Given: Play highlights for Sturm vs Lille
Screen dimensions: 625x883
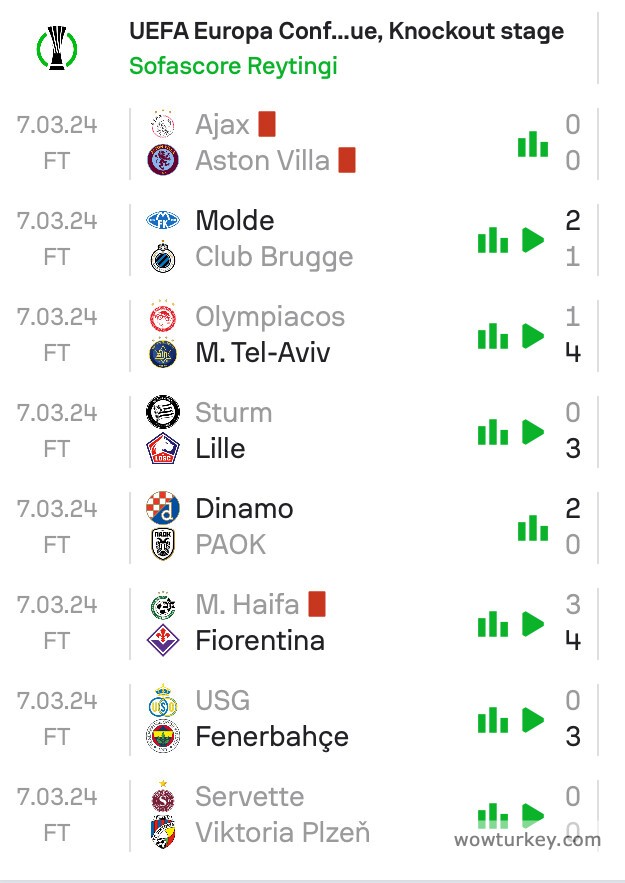Looking at the screenshot, I should click(533, 432).
